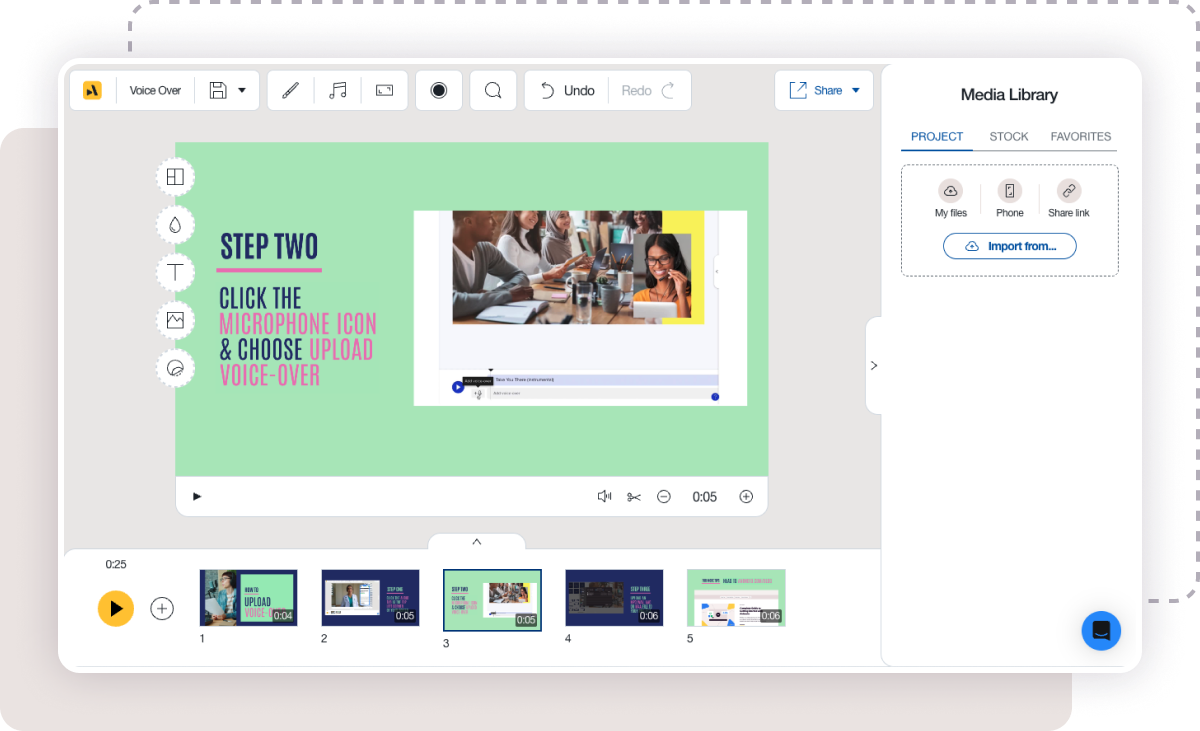Select the layout templates tool
Screen dimensions: 1200x731
click(175, 176)
